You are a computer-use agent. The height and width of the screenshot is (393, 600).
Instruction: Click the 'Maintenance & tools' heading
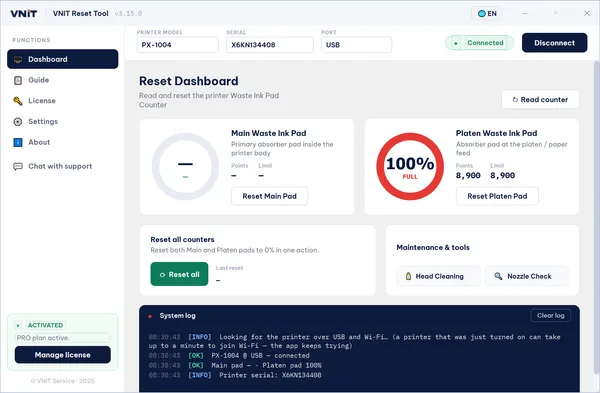pyautogui.click(x=433, y=248)
